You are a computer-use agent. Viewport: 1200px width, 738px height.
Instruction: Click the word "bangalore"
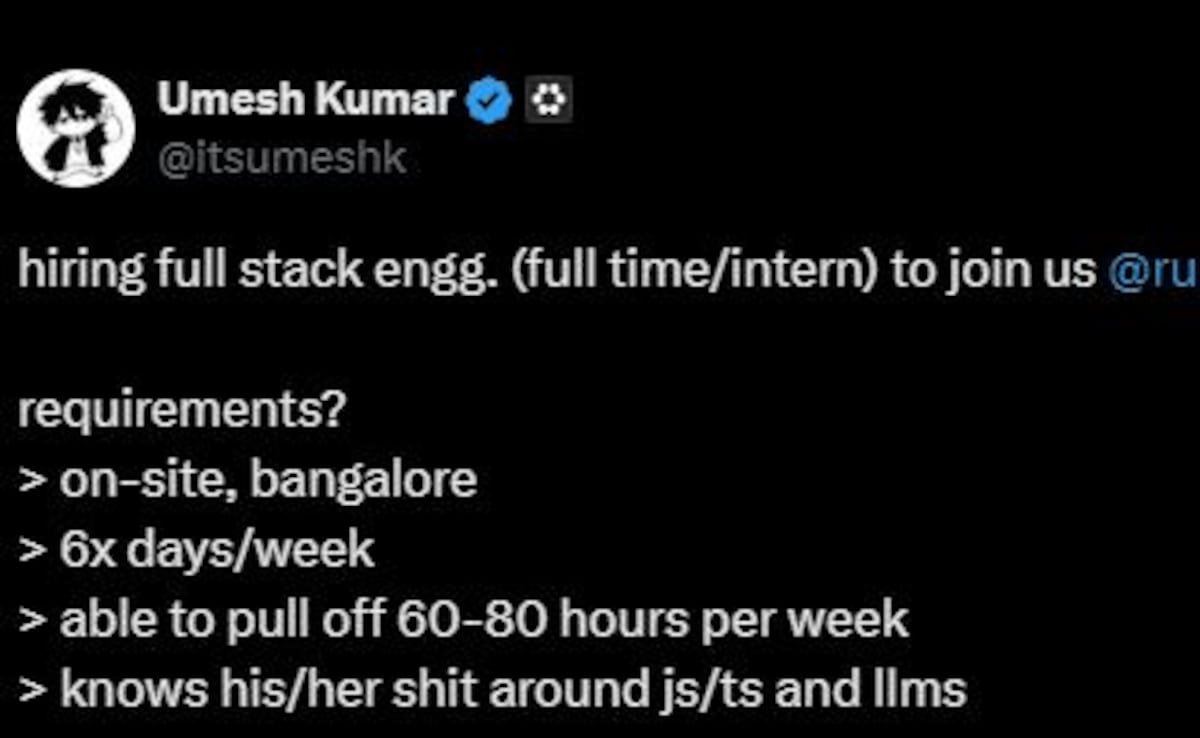(362, 481)
